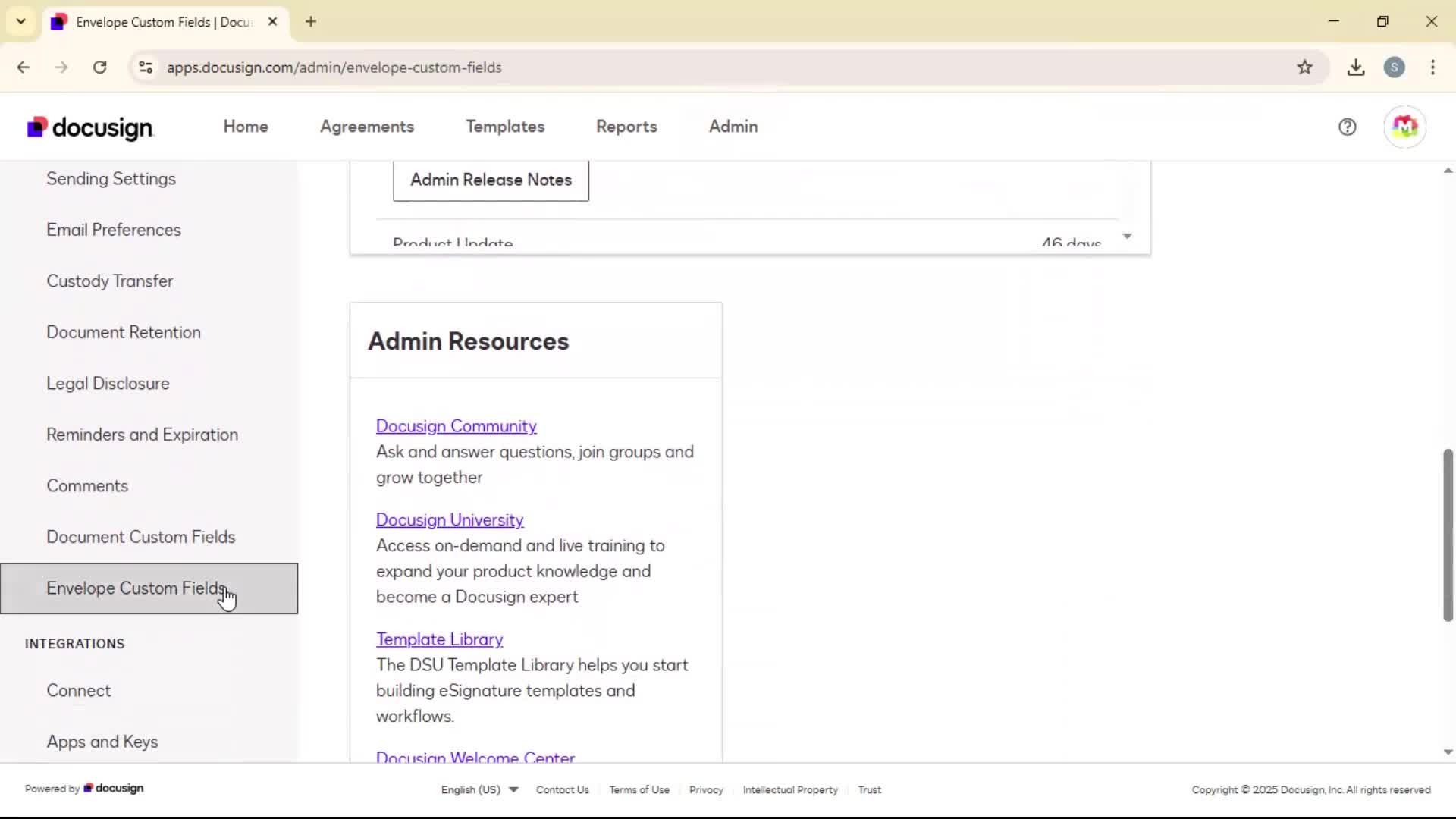Viewport: 1456px width, 819px height.
Task: Open a new browser tab
Action: pos(311,21)
